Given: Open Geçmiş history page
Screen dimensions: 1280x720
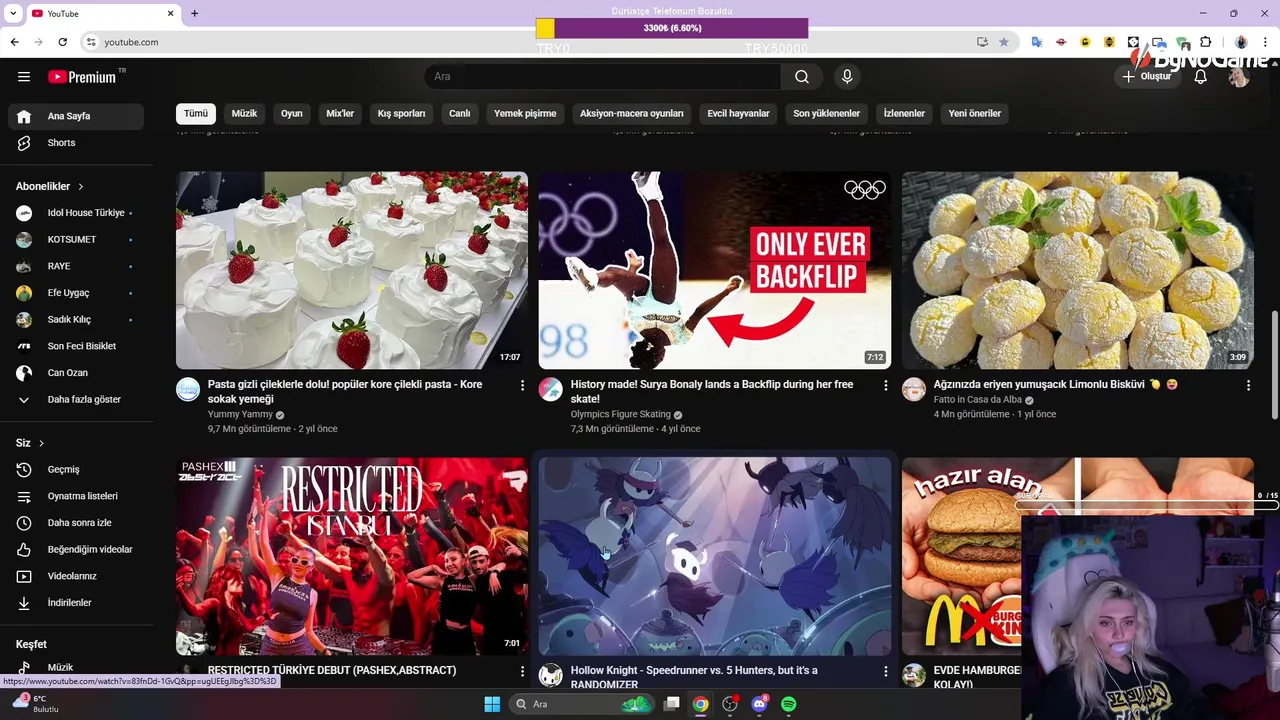Looking at the screenshot, I should (x=76, y=469).
